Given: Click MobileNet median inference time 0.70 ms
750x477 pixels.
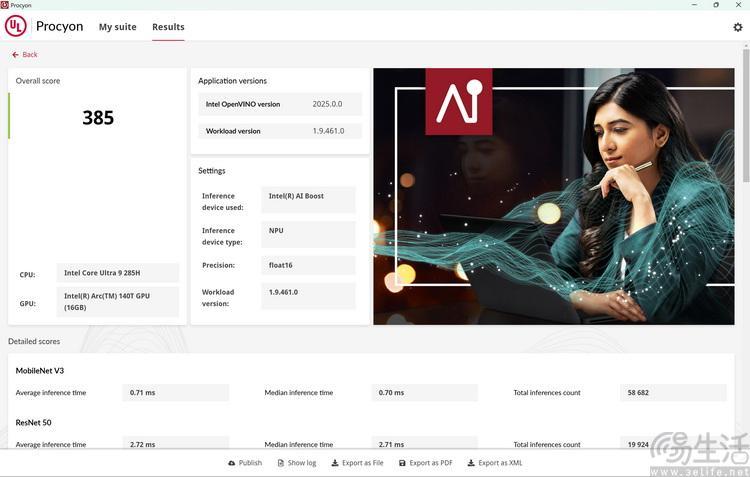Looking at the screenshot, I should tap(425, 393).
